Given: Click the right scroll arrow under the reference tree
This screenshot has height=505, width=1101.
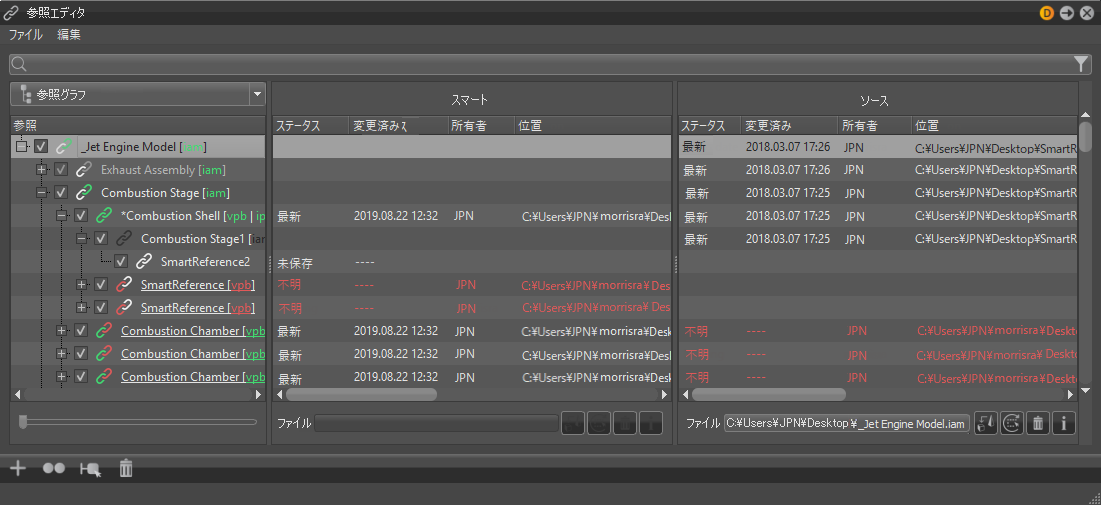Looking at the screenshot, I should 258,395.
